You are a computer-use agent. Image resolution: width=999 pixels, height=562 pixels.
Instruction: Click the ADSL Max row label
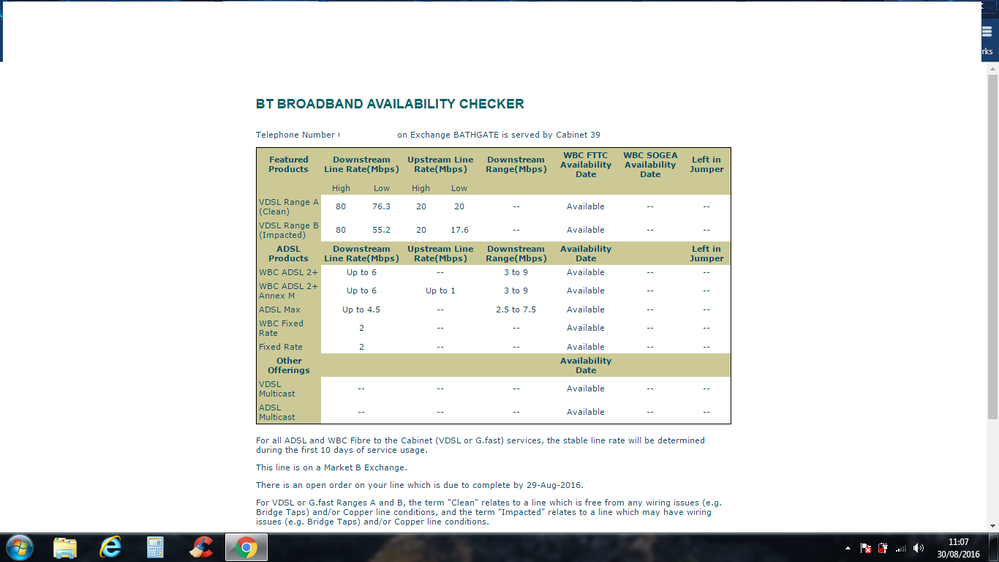click(279, 310)
